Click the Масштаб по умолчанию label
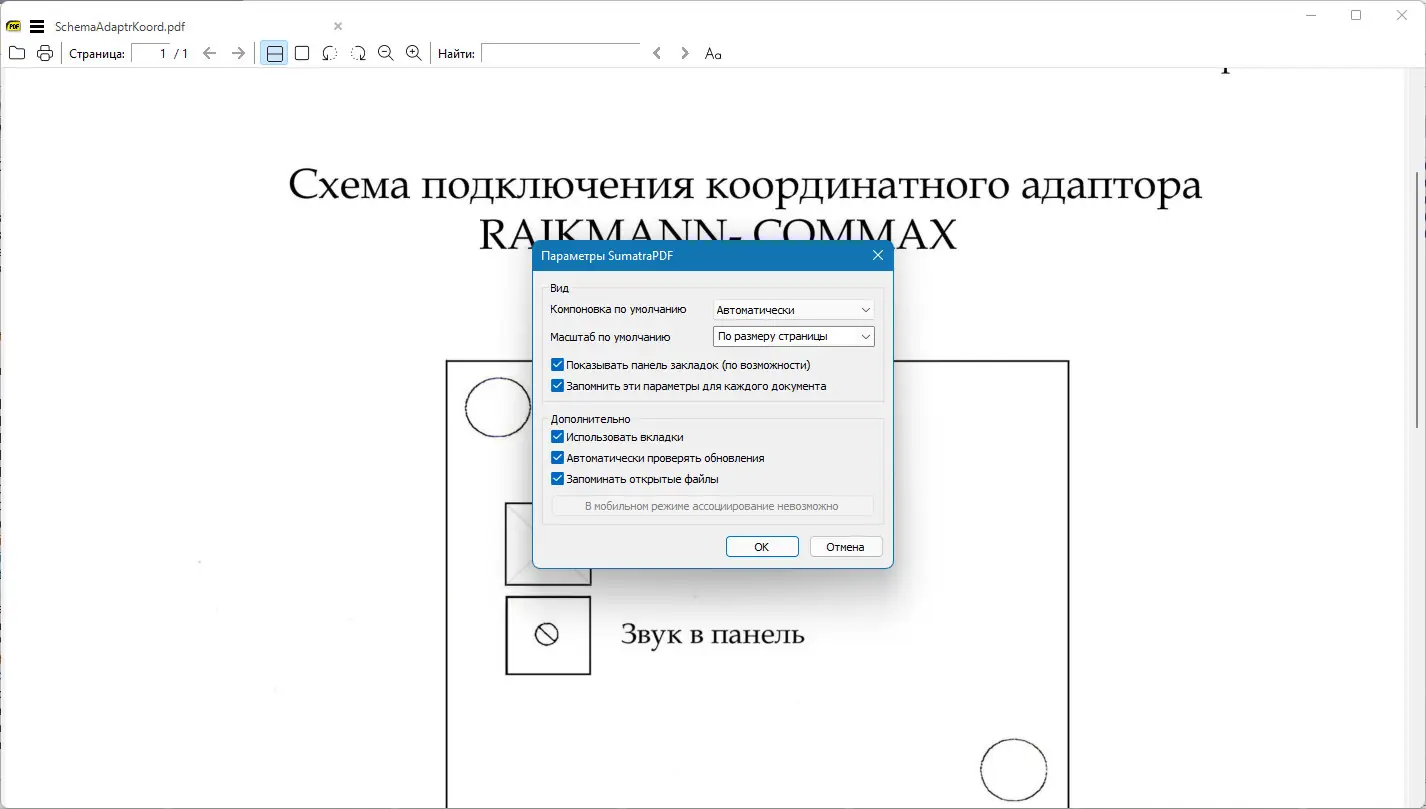The width and height of the screenshot is (1426, 809). 610,337
